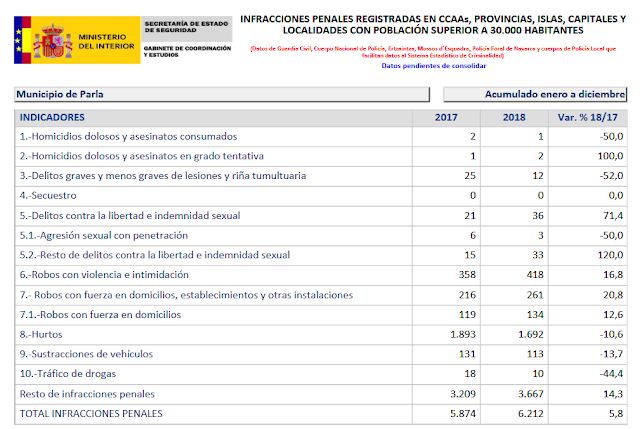Click the Gabinete de Coordinación y Estudios text

point(187,51)
